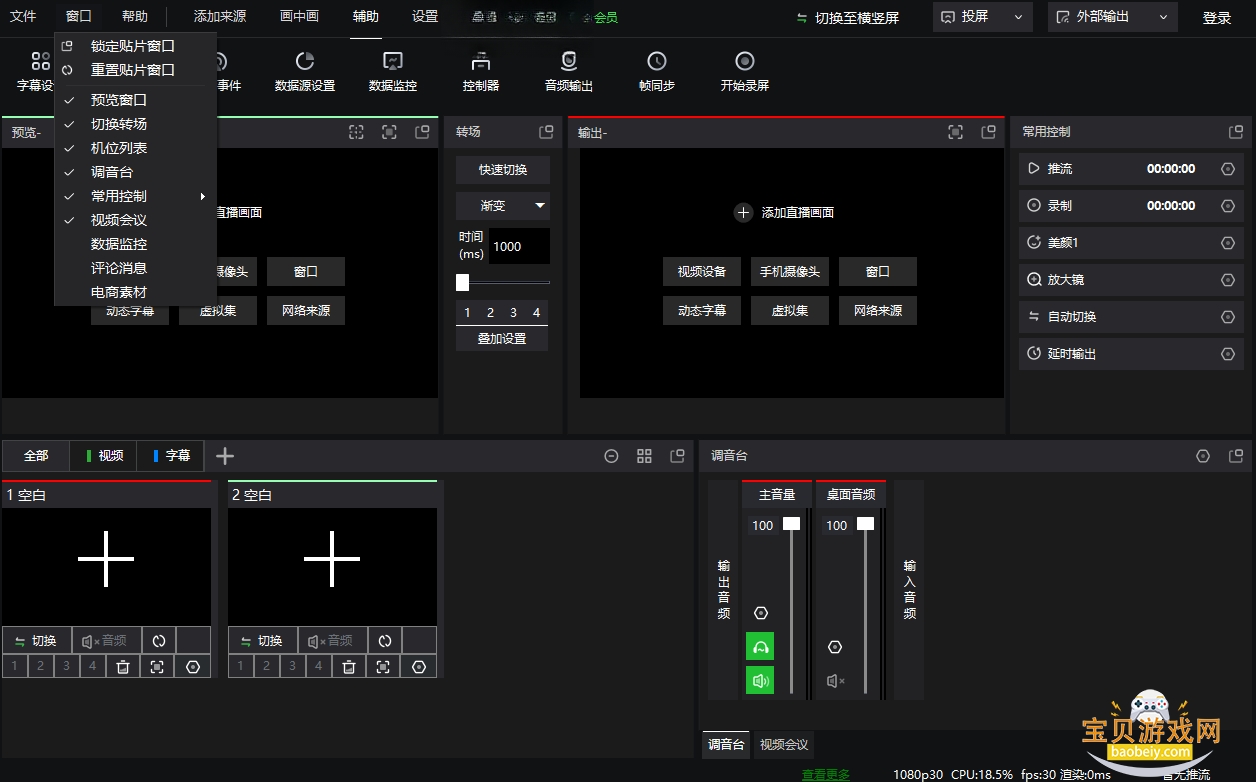The width and height of the screenshot is (1256, 782).
Task: Open settings for 录制 control
Action: click(1228, 206)
